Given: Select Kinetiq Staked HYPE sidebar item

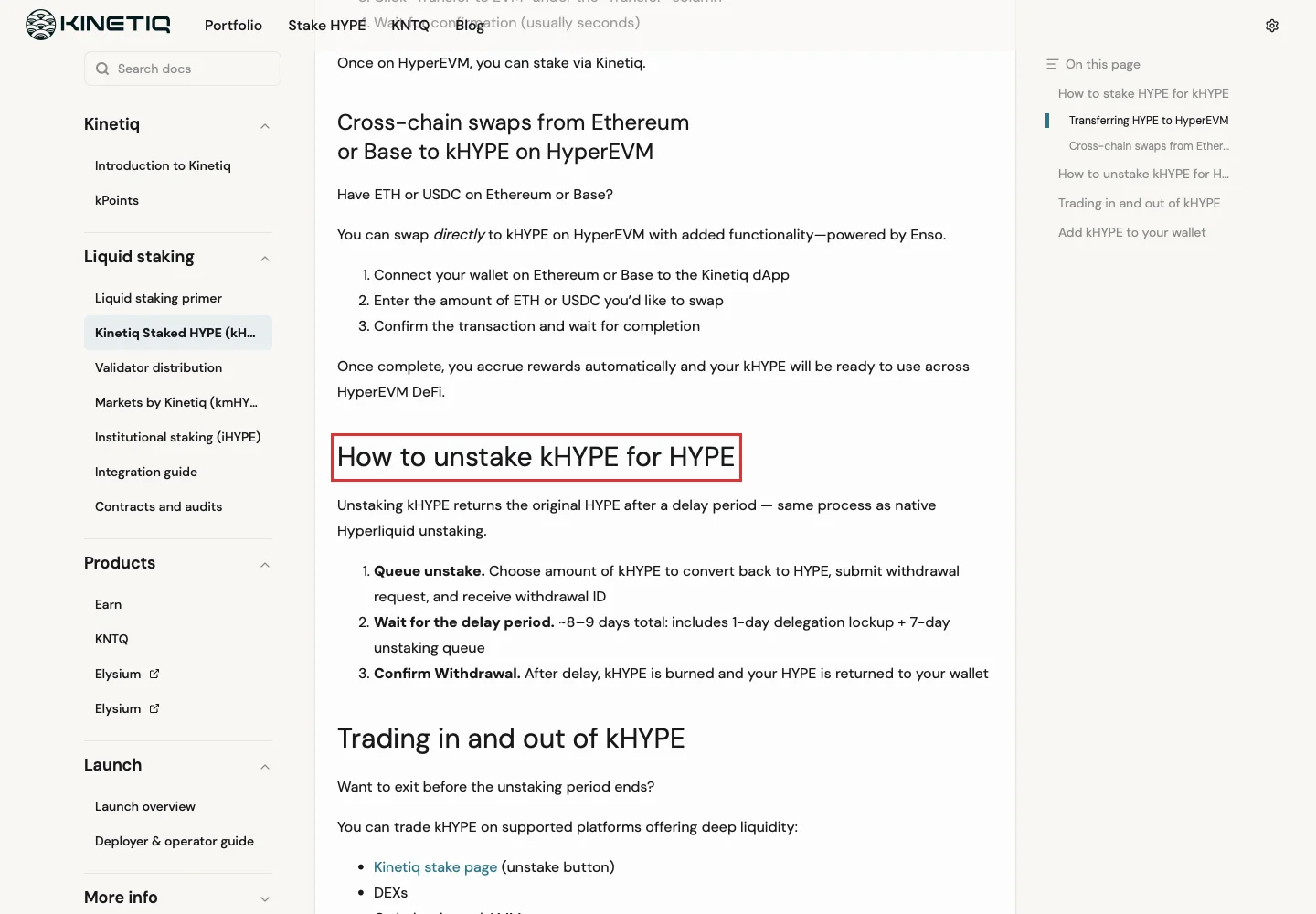Looking at the screenshot, I should point(178,333).
